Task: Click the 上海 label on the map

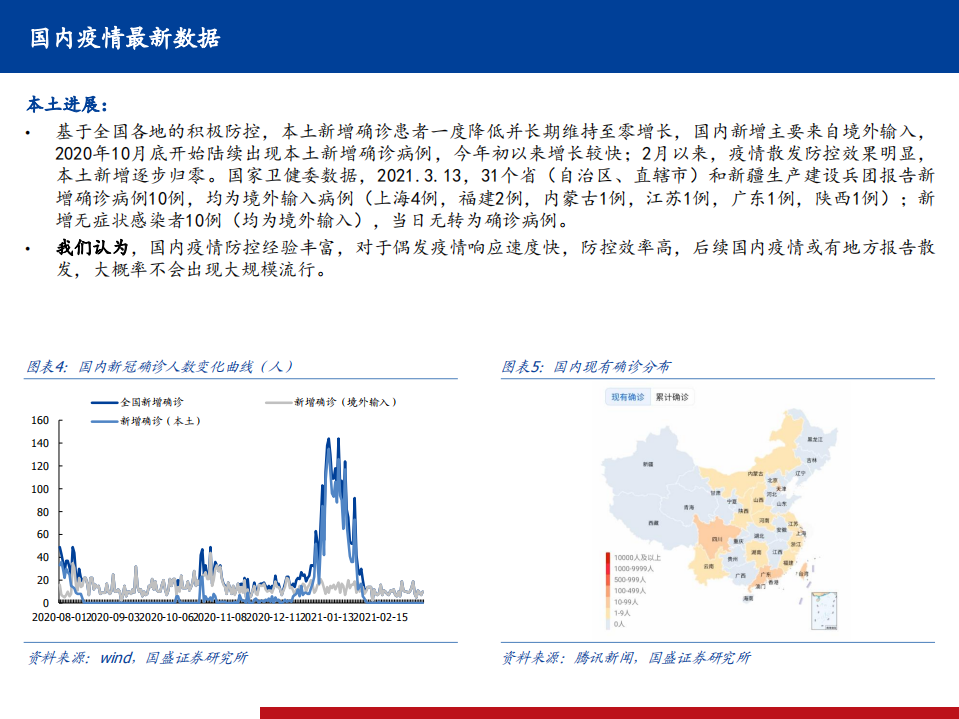Action: (802, 533)
